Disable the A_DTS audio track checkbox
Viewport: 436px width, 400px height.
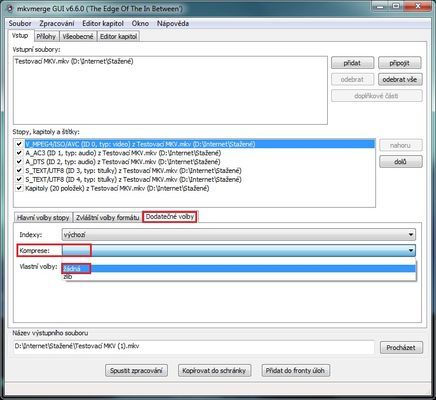point(19,162)
